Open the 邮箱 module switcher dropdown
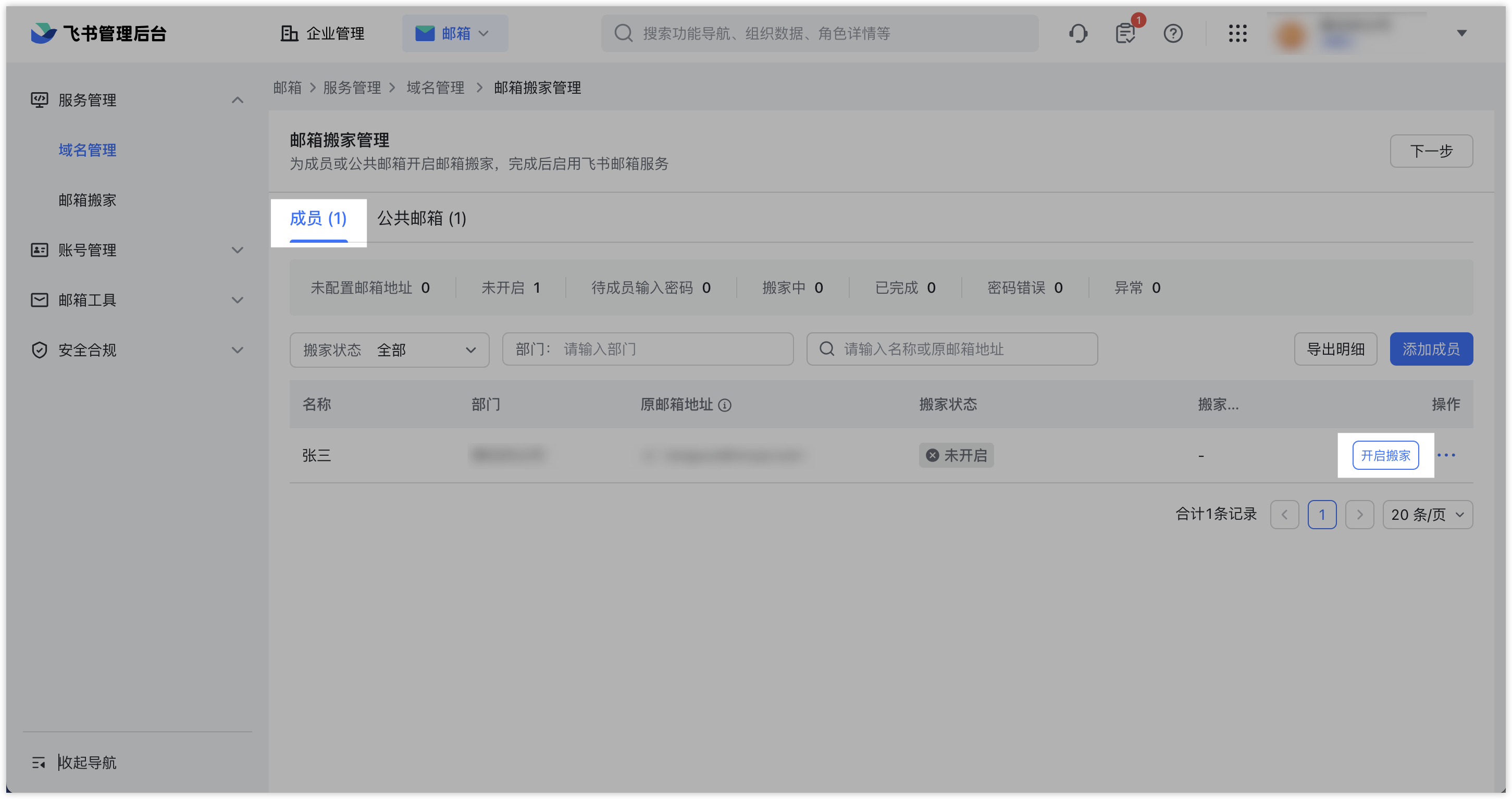This screenshot has height=799, width=1512. [454, 33]
